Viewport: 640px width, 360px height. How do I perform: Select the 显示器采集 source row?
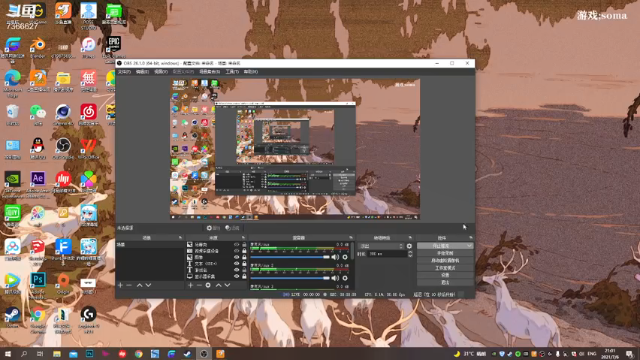pos(217,276)
